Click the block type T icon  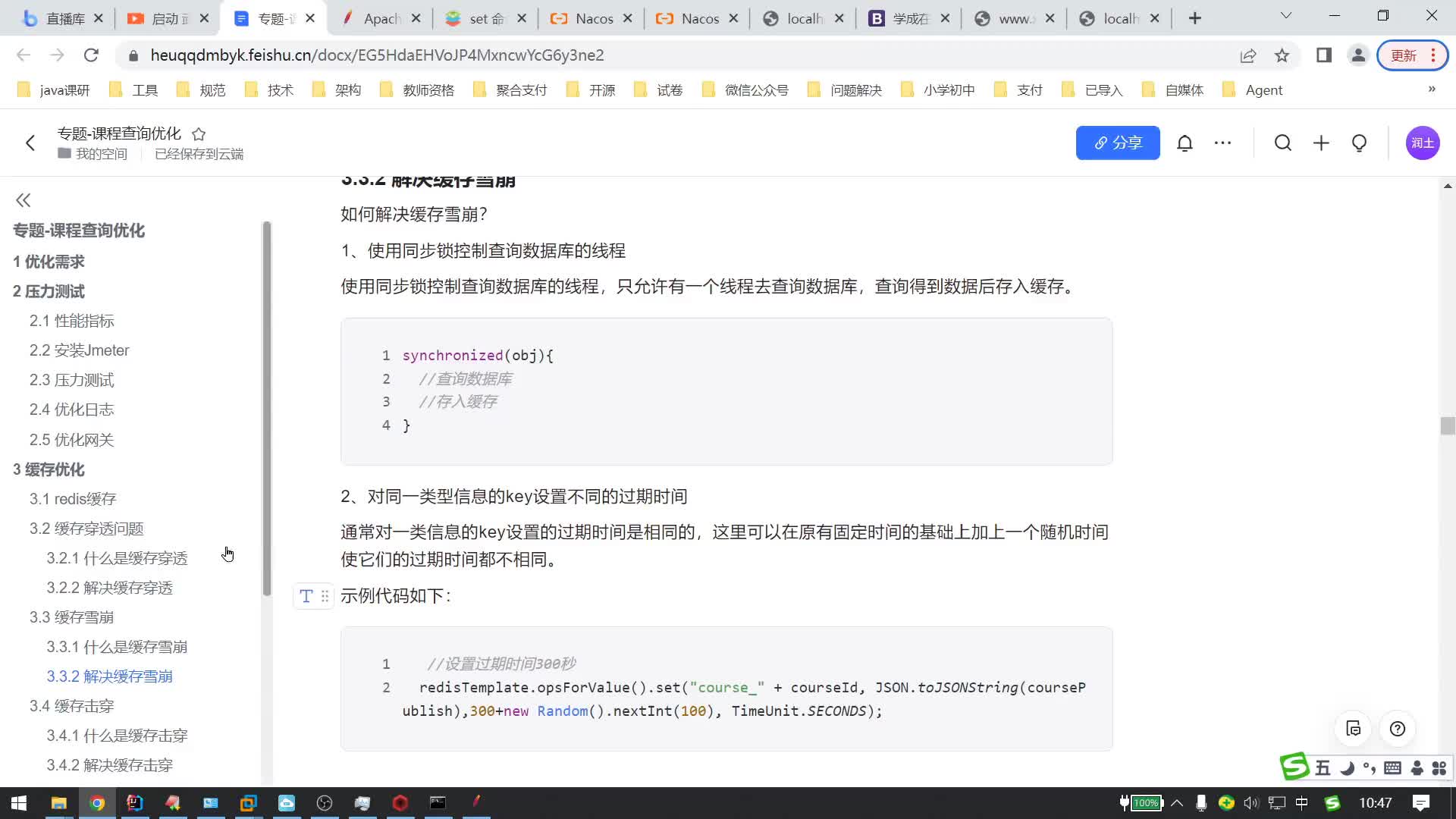pyautogui.click(x=306, y=596)
